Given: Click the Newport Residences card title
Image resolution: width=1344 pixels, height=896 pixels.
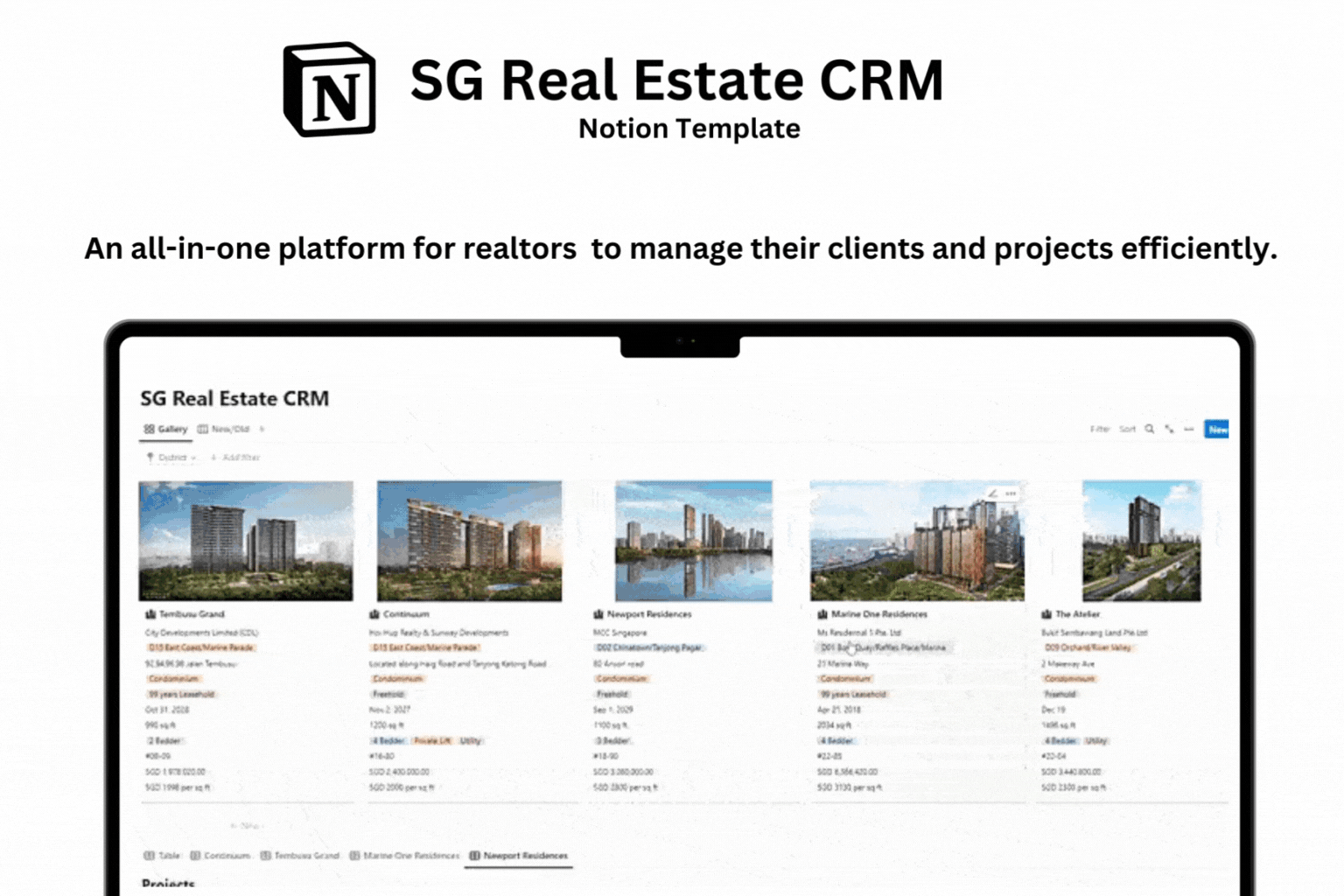Looking at the screenshot, I should tap(649, 614).
